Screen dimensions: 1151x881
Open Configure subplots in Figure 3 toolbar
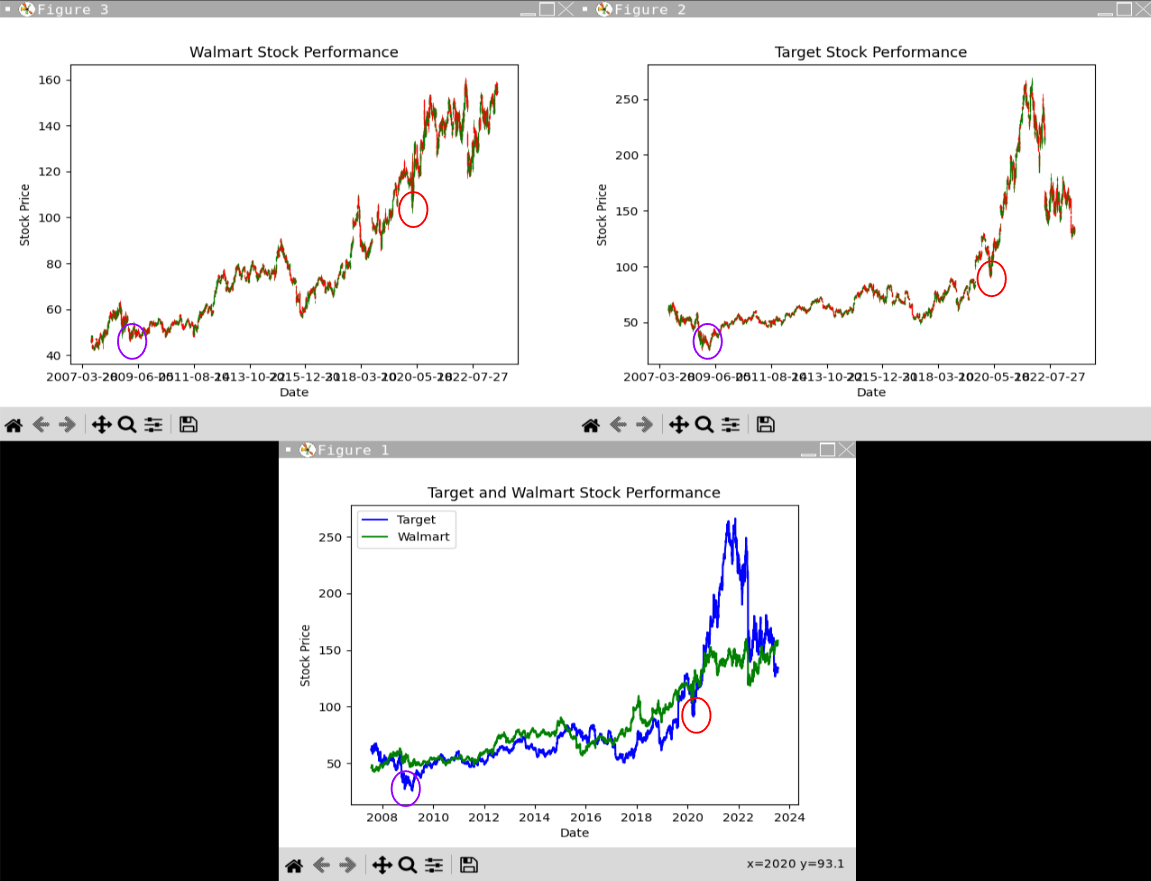point(153,424)
